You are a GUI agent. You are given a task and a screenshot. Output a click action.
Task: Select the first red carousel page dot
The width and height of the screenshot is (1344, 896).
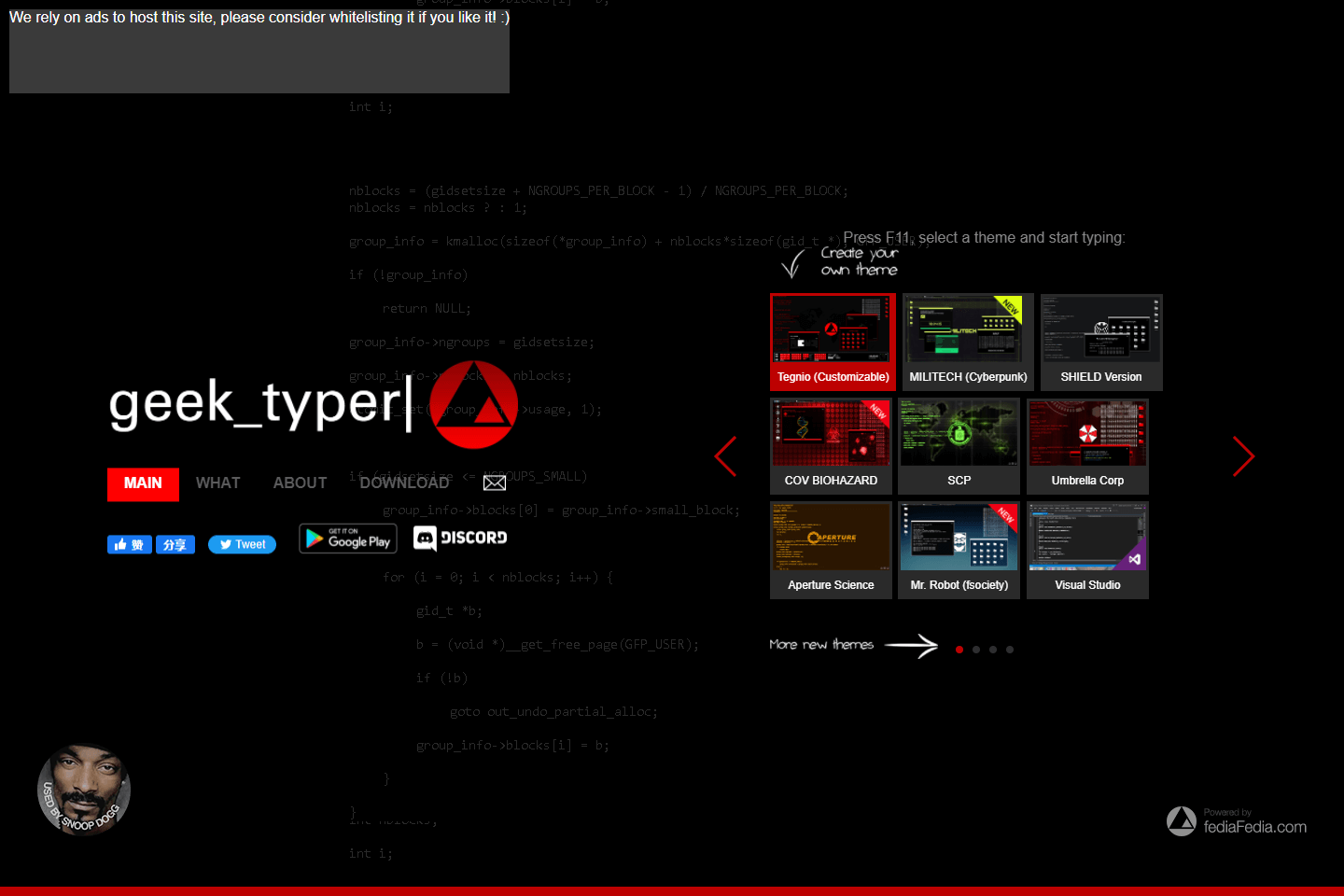pos(959,650)
